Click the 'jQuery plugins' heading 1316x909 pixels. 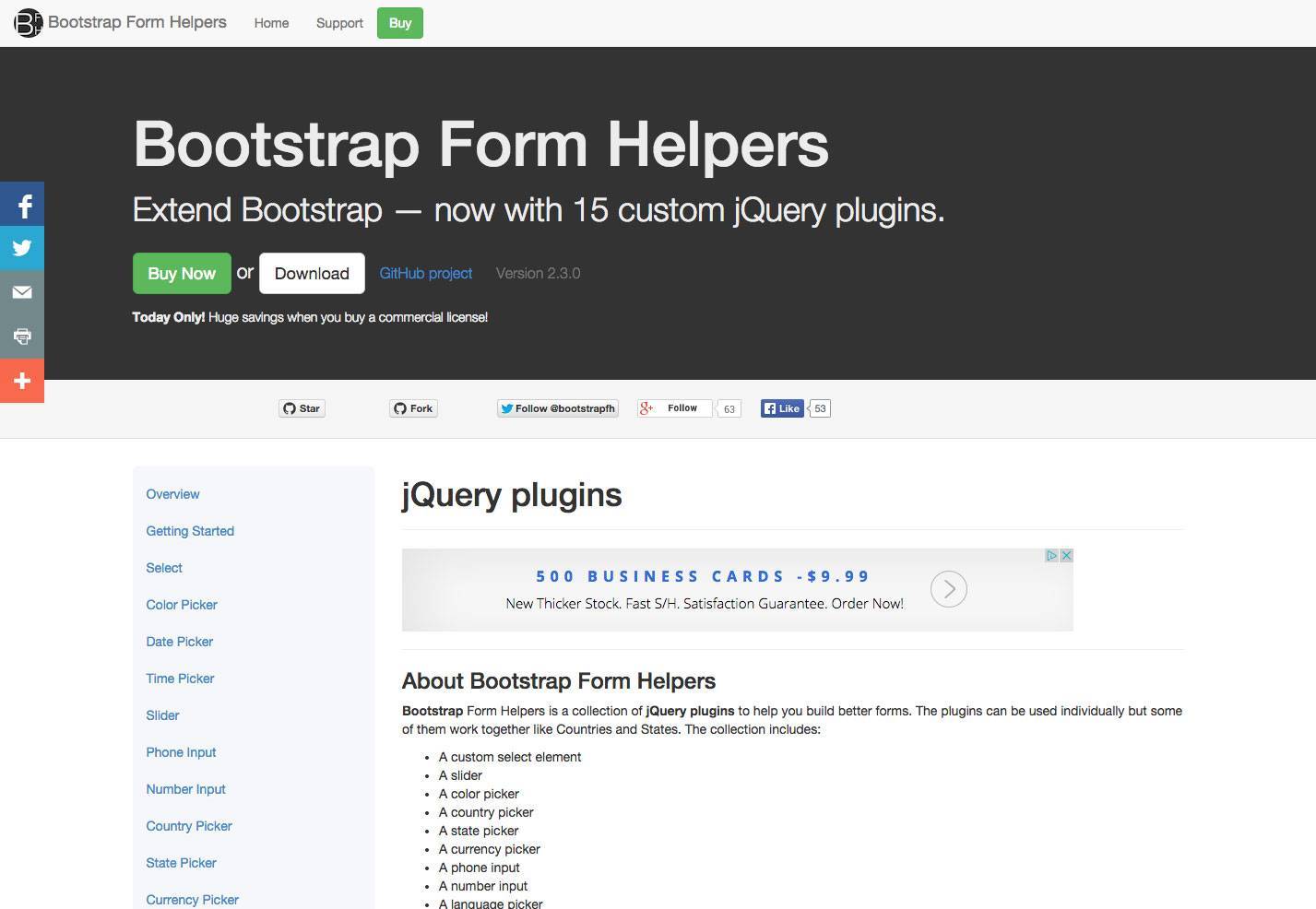pyautogui.click(x=512, y=495)
